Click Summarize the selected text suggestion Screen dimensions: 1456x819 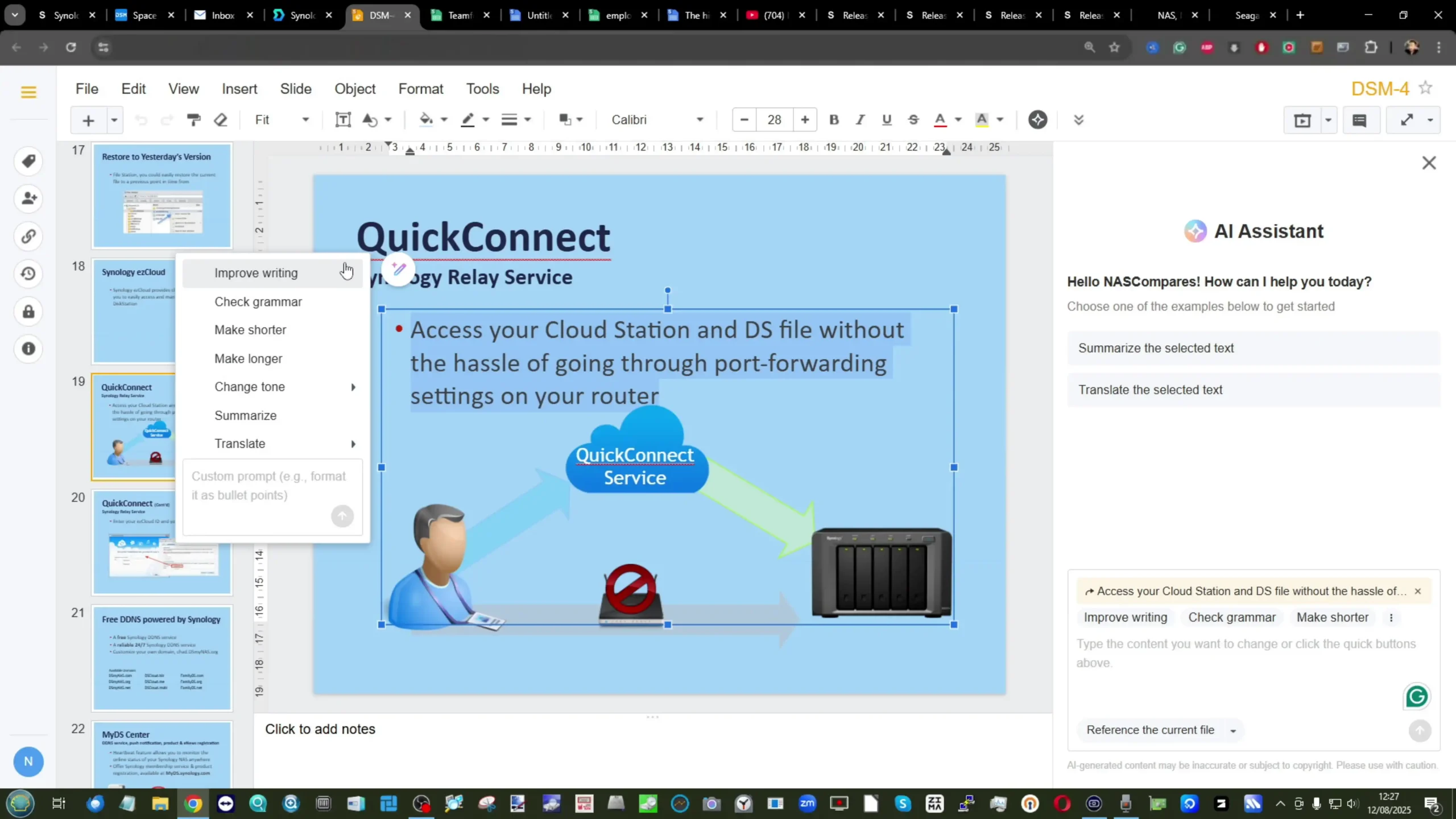1254,348
